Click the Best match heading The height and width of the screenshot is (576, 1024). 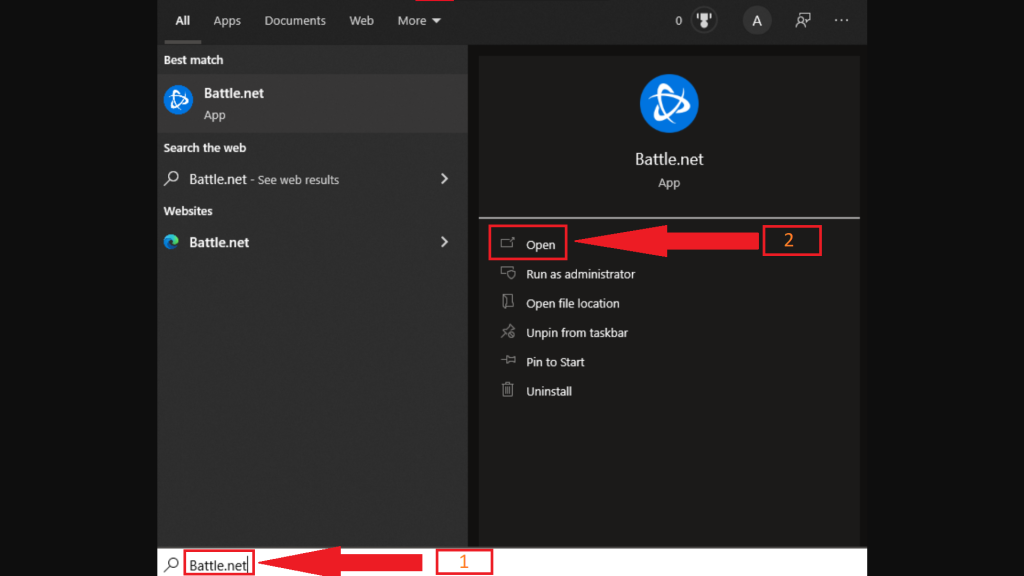click(193, 59)
